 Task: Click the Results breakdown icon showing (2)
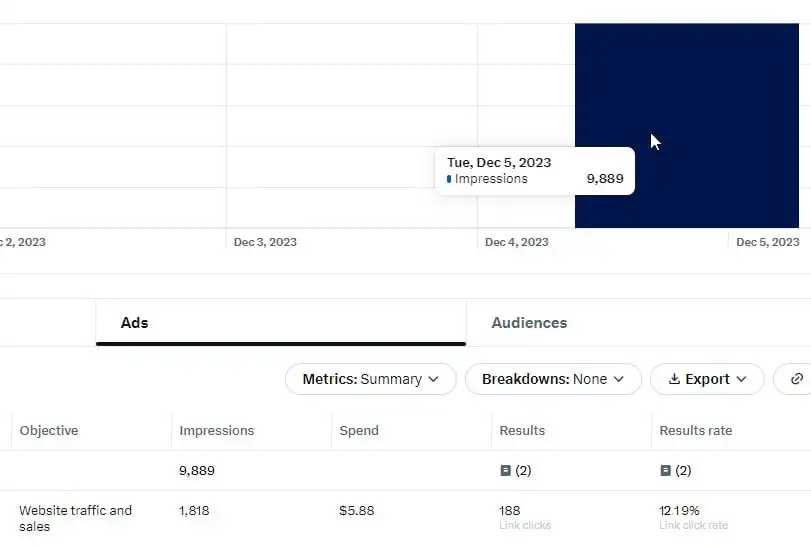[x=506, y=470]
